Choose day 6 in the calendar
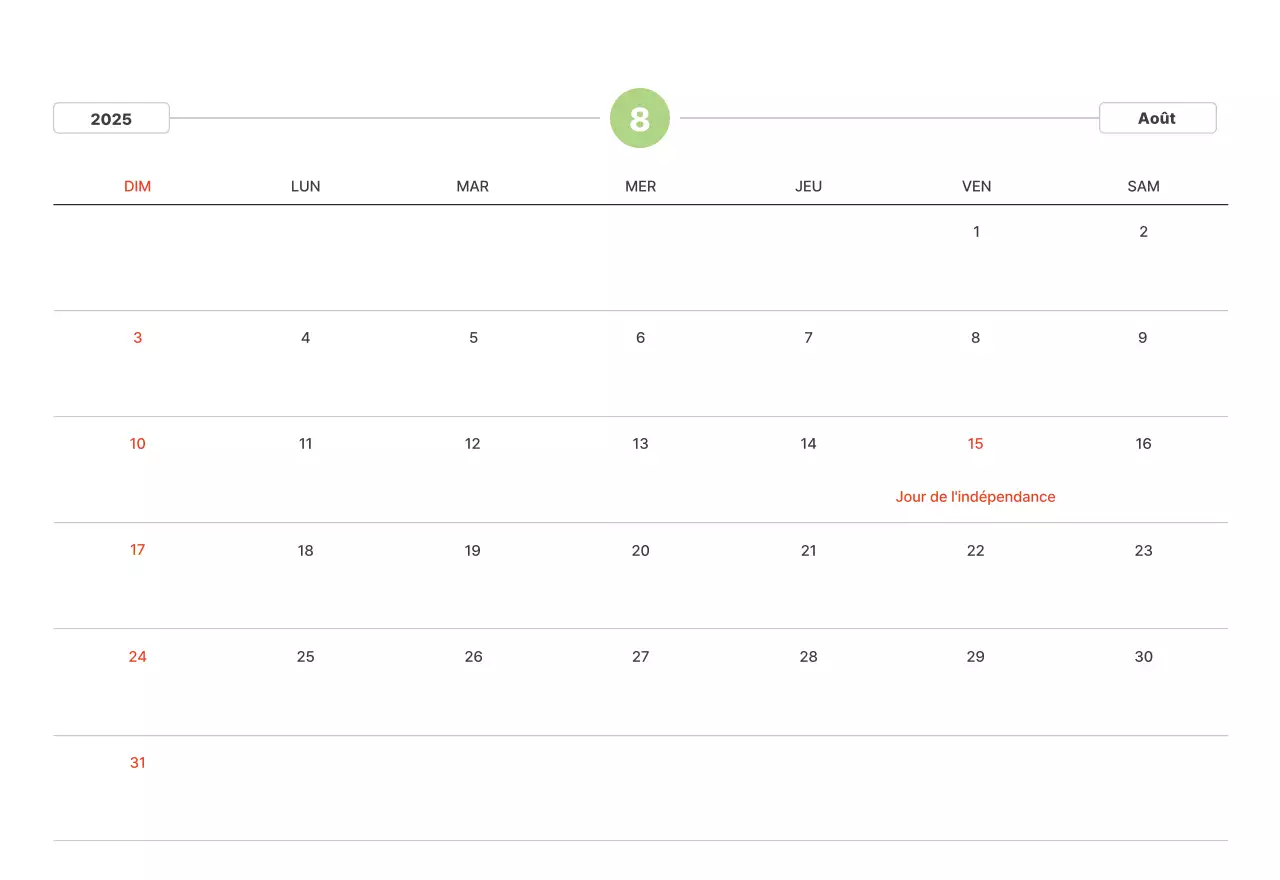 pos(641,338)
